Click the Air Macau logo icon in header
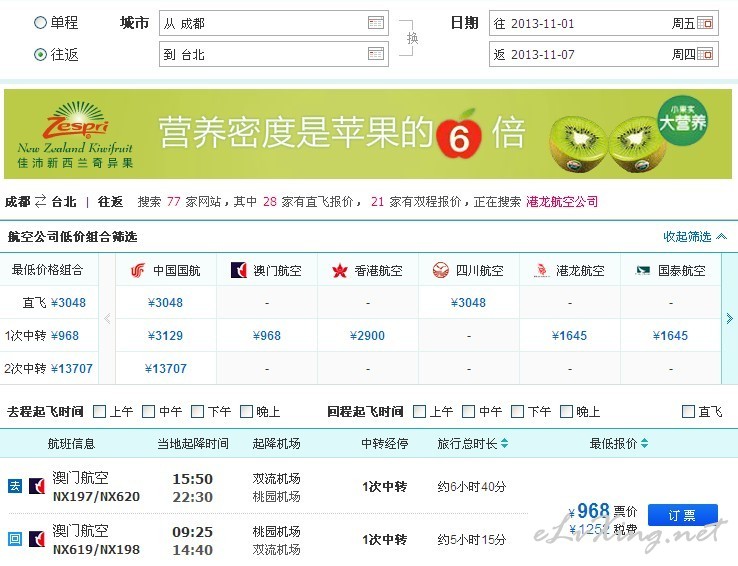 pyautogui.click(x=239, y=270)
